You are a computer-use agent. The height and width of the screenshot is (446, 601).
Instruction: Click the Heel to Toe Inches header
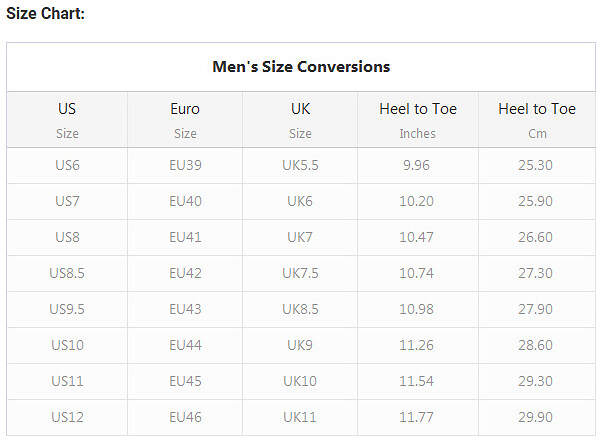point(417,119)
